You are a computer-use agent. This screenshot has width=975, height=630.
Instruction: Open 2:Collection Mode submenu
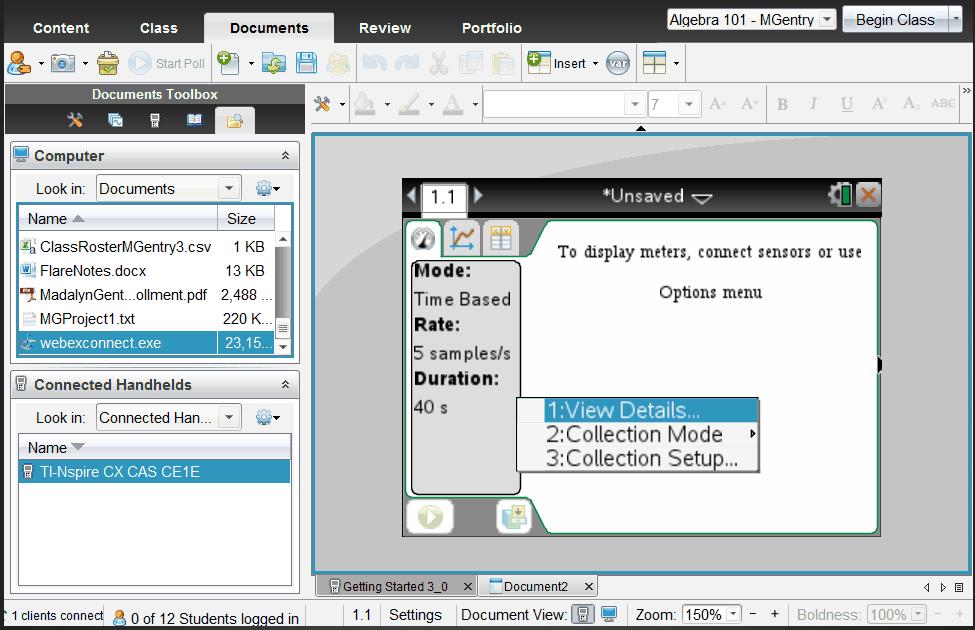[x=638, y=434]
